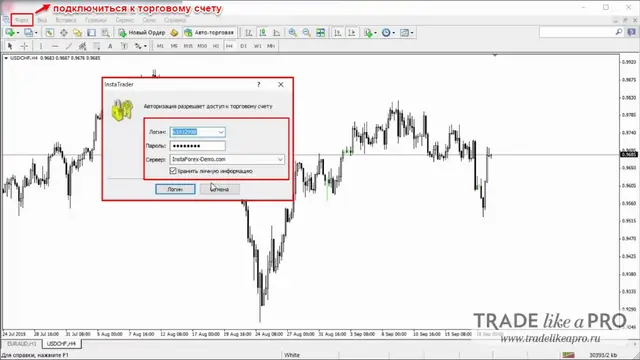This screenshot has height=360, width=640.
Task: Launch MetaEditor with the yellow book icon
Action: click(x=174, y=33)
